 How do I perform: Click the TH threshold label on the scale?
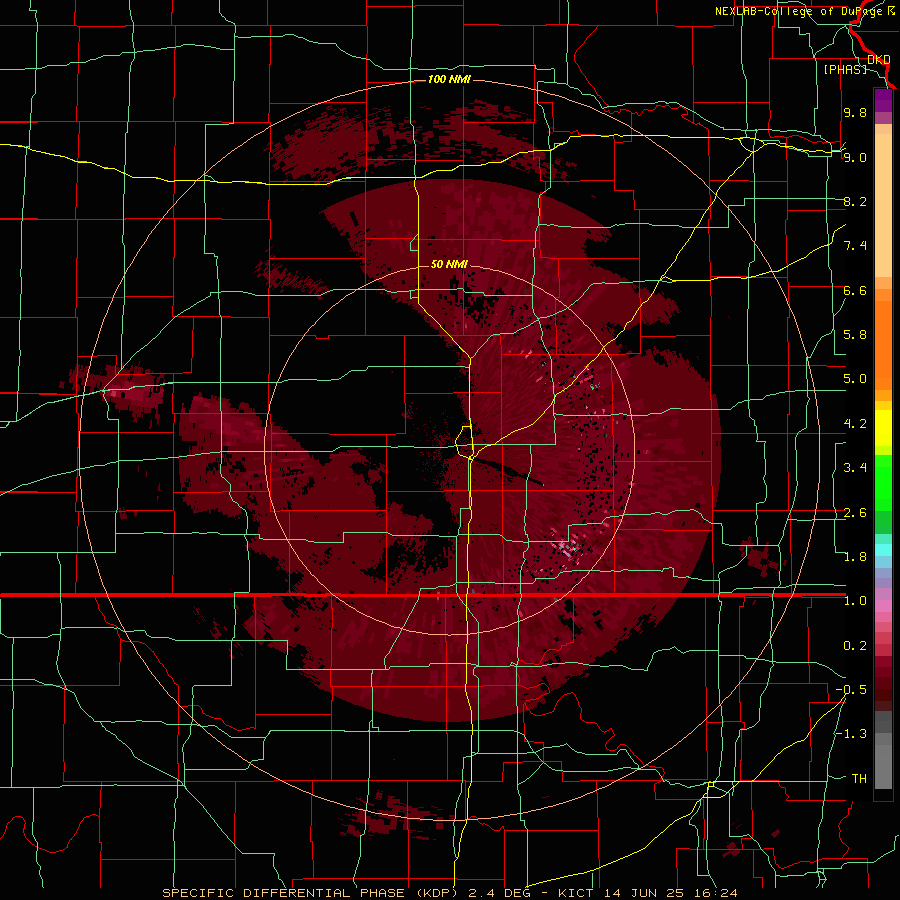coord(859,779)
